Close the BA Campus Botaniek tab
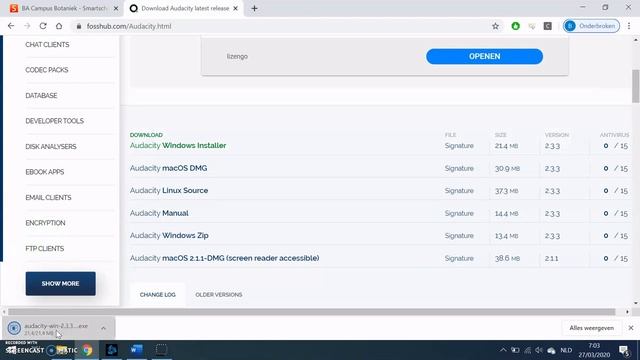Image resolution: width=640 pixels, height=360 pixels. 116,8
